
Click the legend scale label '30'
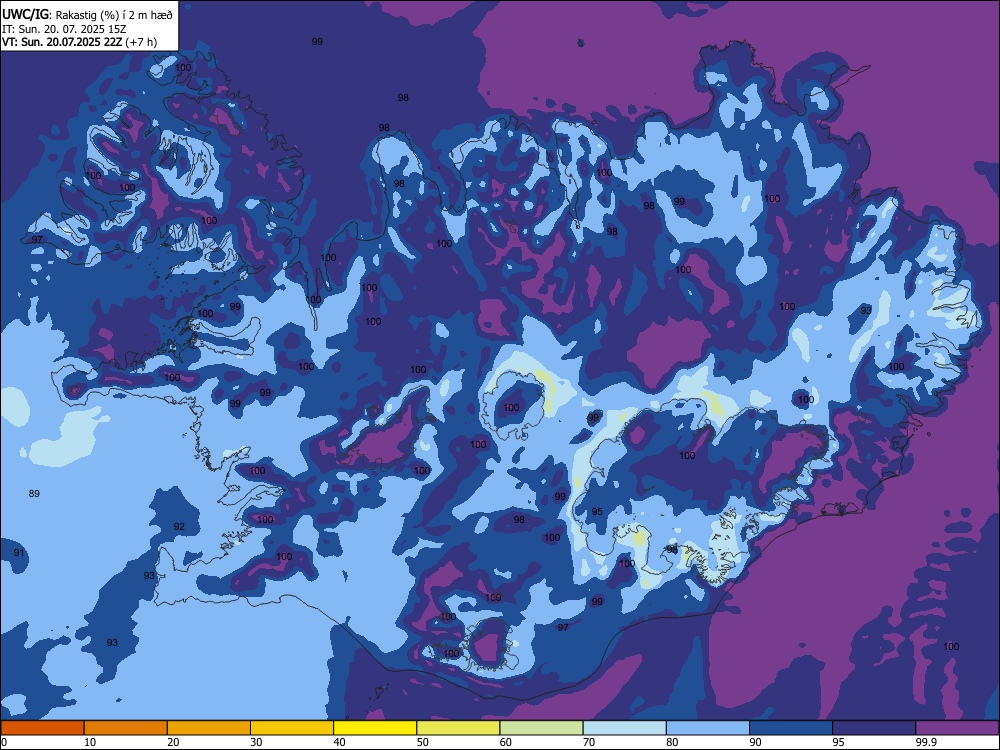256,742
